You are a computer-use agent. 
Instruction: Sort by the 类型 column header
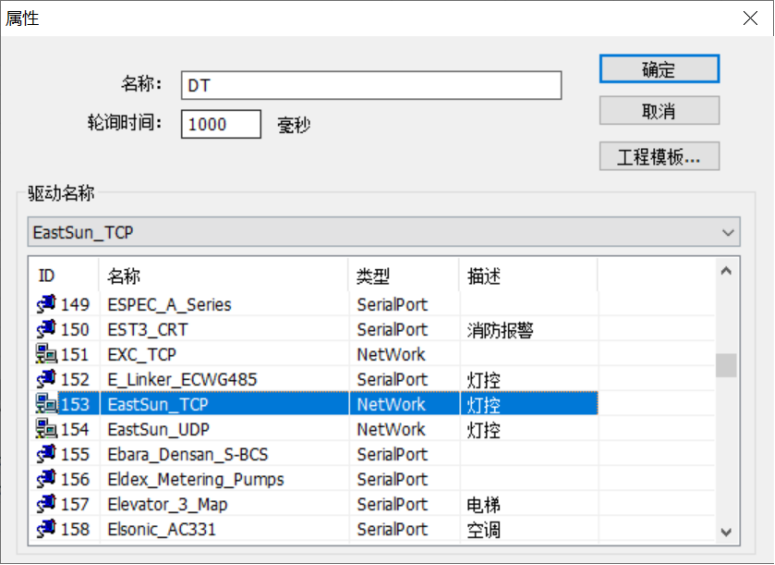(404, 275)
